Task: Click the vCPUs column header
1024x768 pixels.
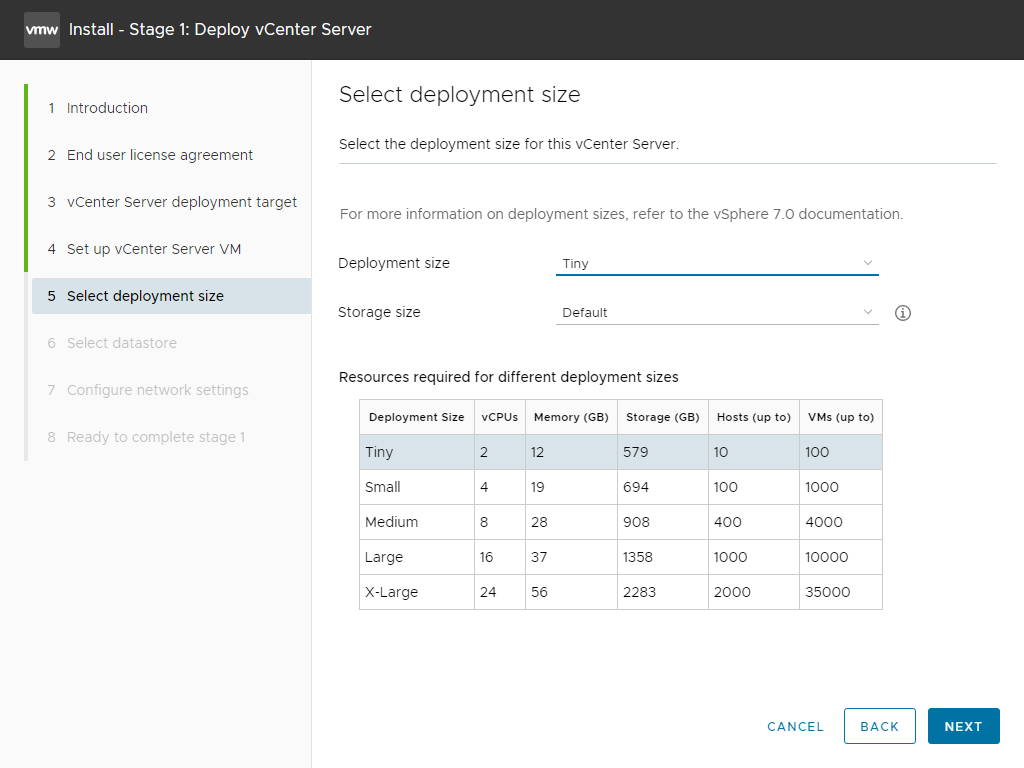Action: tap(499, 417)
